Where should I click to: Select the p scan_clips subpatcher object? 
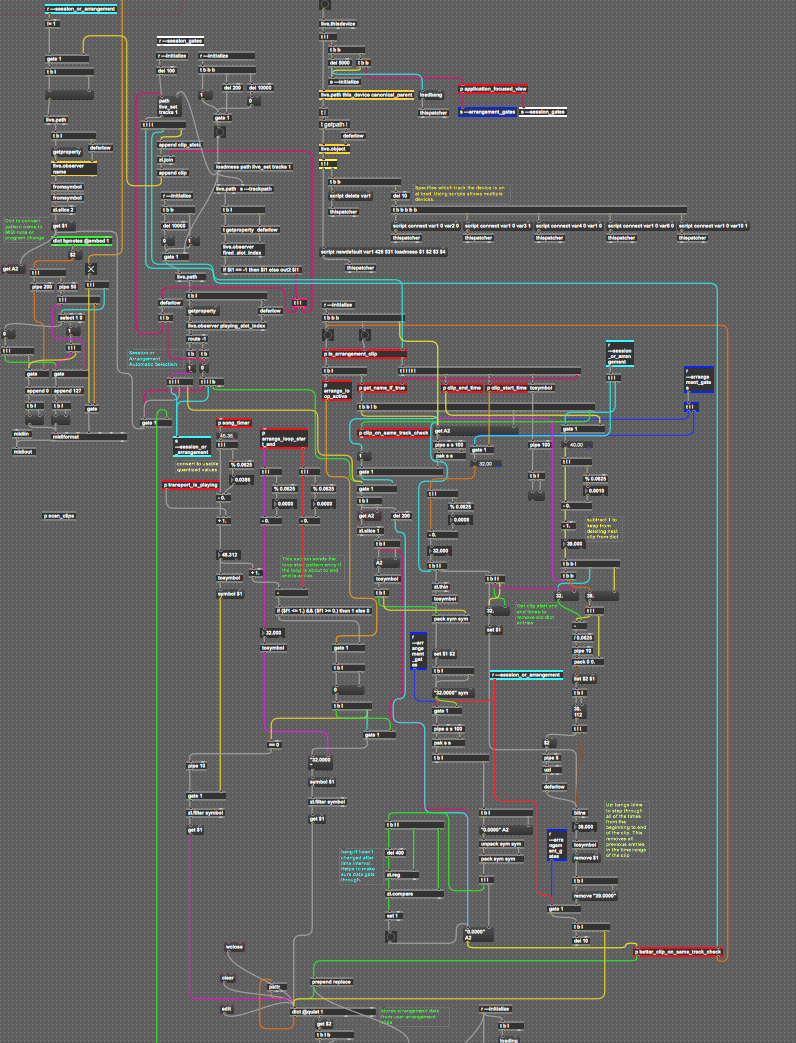[59, 516]
